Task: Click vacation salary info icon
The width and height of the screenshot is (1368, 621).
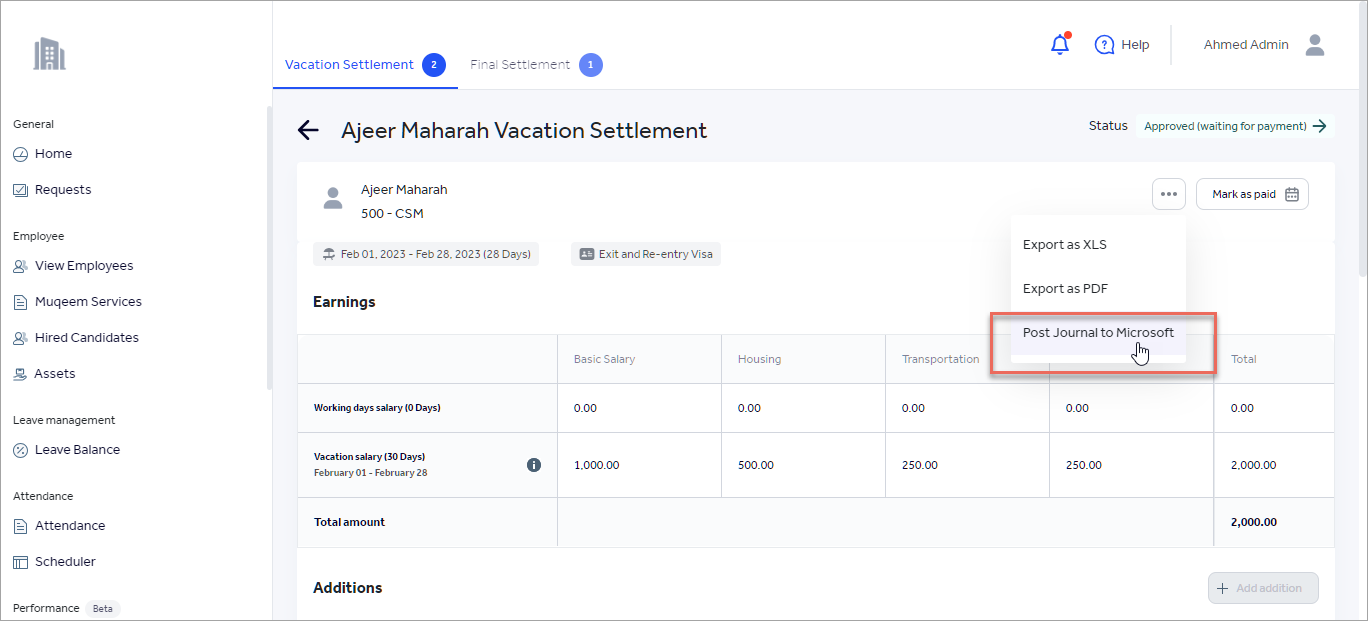Action: [x=534, y=465]
